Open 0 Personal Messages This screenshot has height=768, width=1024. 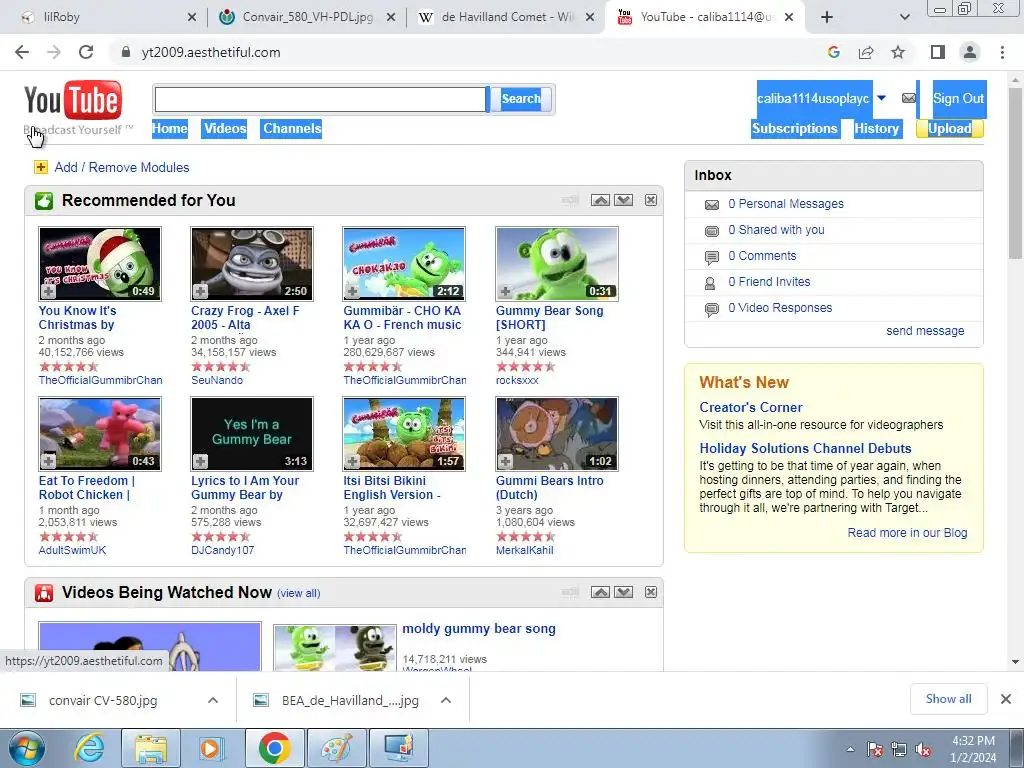click(786, 204)
